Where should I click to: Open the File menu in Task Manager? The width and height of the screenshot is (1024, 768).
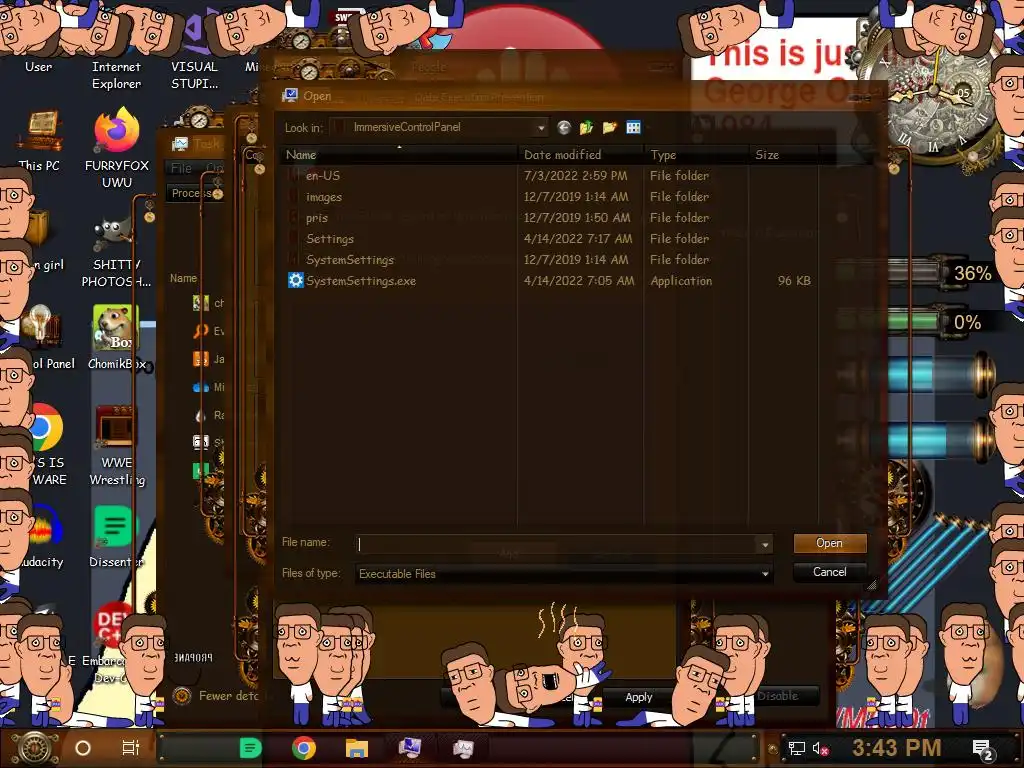tap(182, 168)
